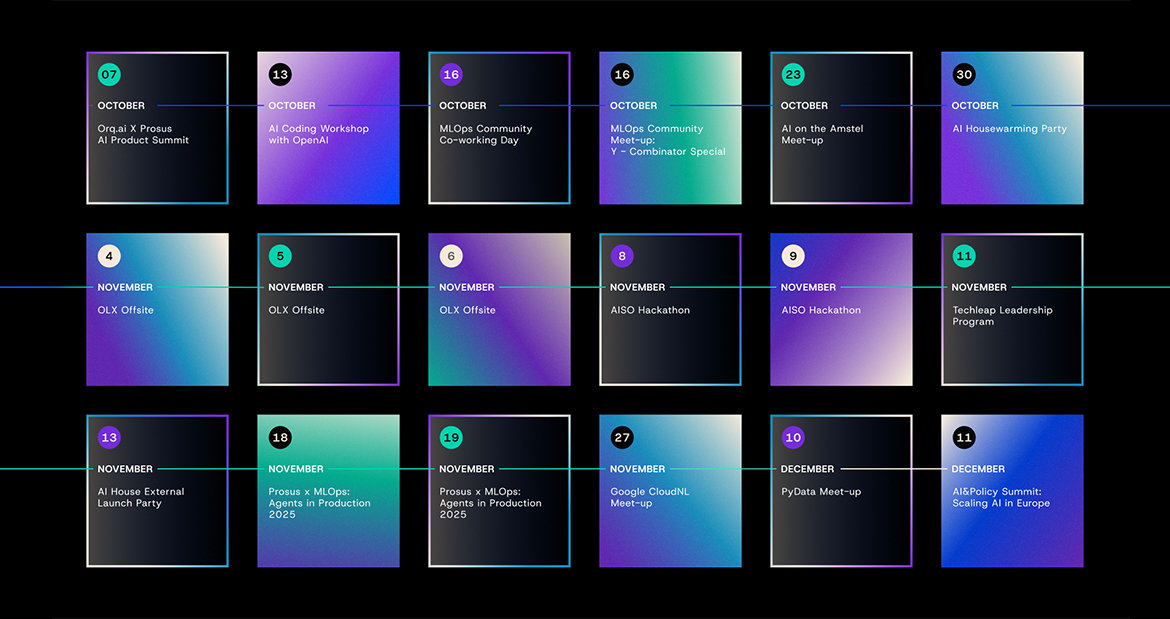
Task: Open Orq.ai X Prosus AI Product Summit
Action: pos(143,135)
